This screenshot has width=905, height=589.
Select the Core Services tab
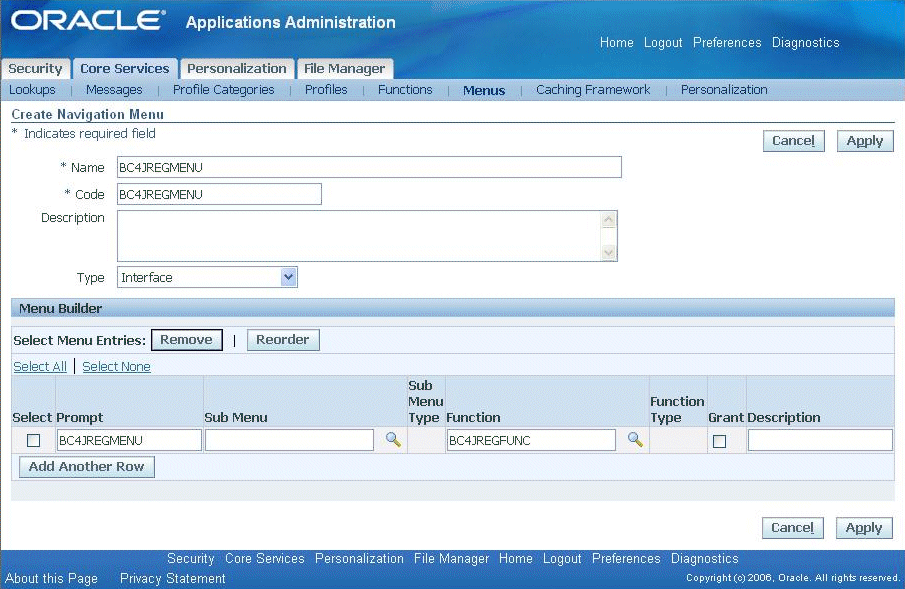pyautogui.click(x=125, y=68)
